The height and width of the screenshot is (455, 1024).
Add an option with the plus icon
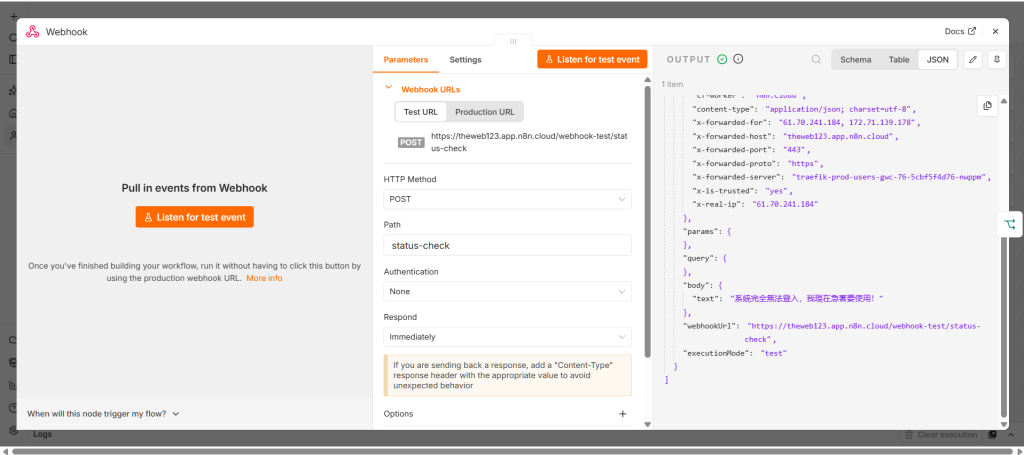[622, 414]
